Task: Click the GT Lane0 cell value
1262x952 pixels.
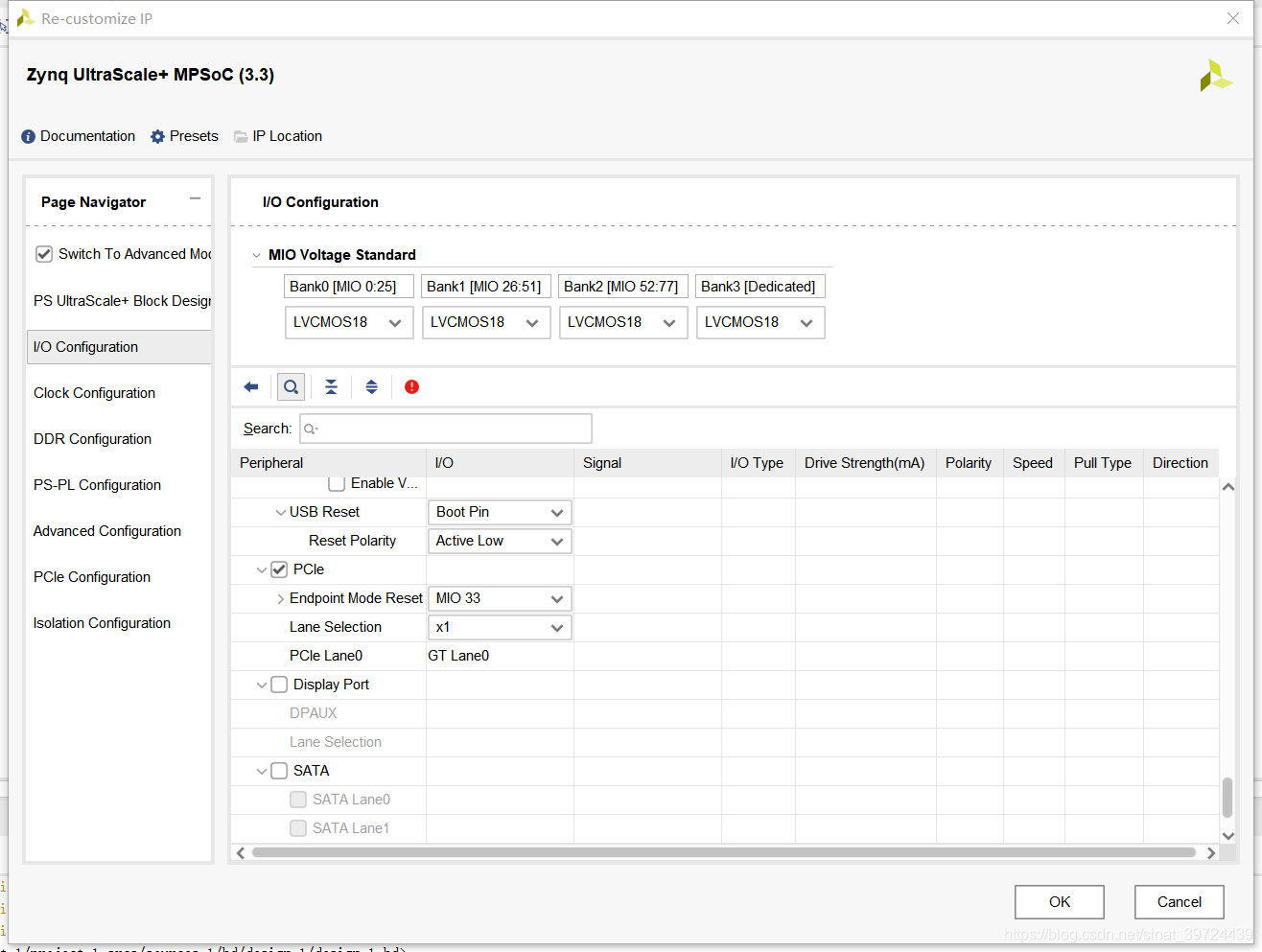Action: tap(458, 656)
